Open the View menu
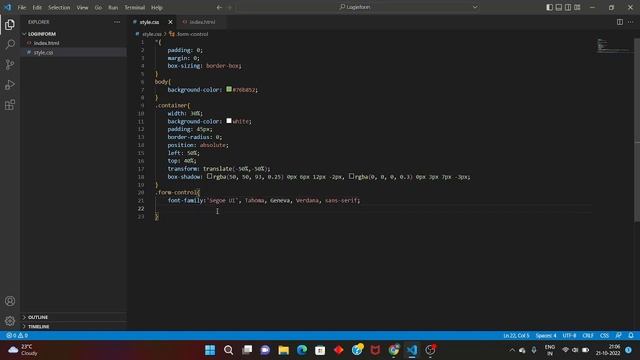Viewport: 640px width, 360px height. tap(82, 7)
